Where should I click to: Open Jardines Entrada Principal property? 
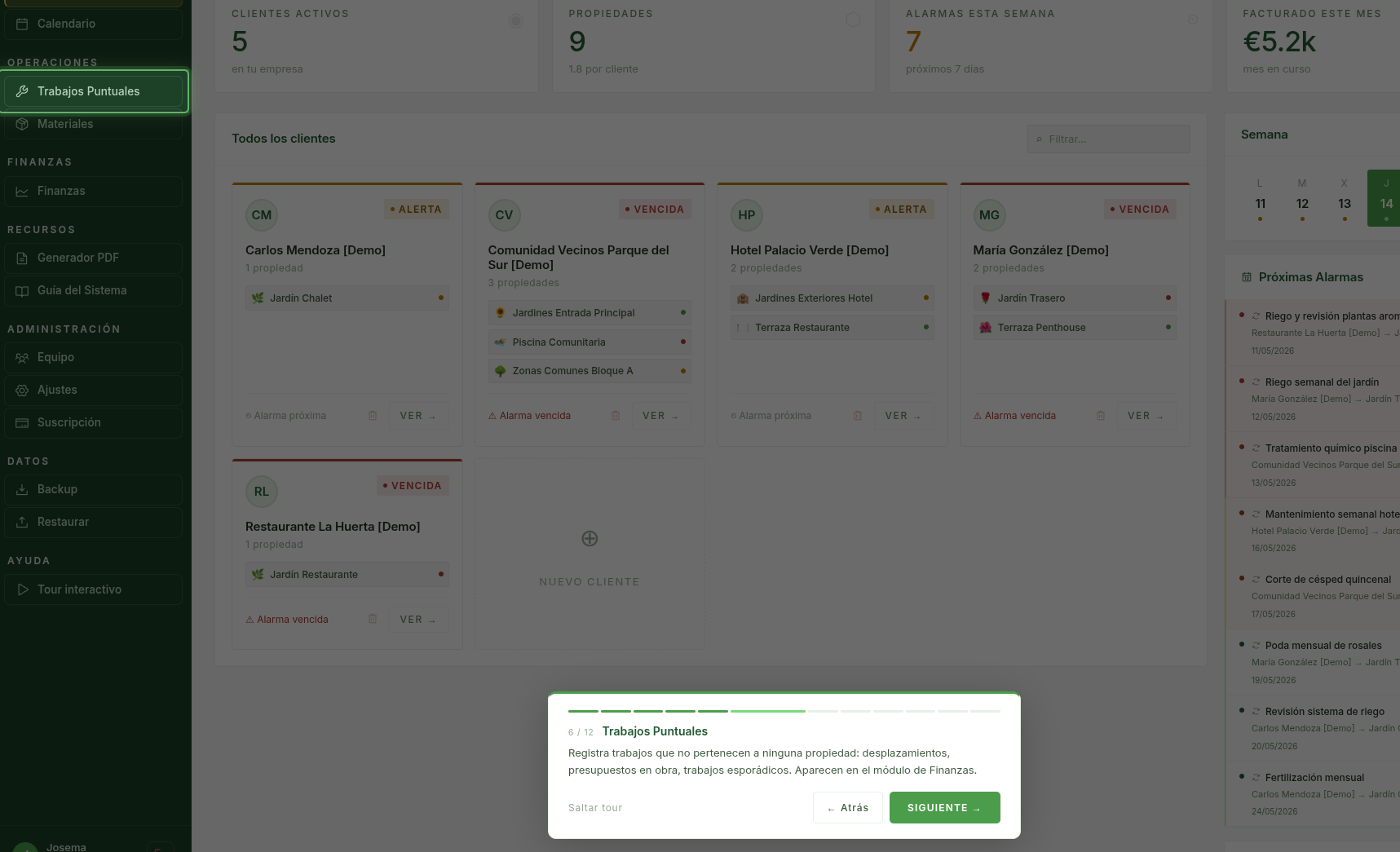590,313
